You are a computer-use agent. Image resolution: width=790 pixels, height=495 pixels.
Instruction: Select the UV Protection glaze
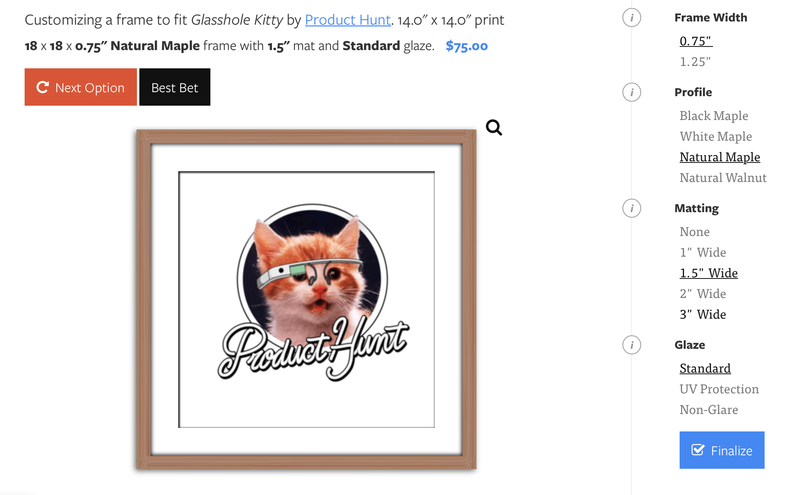(x=719, y=389)
